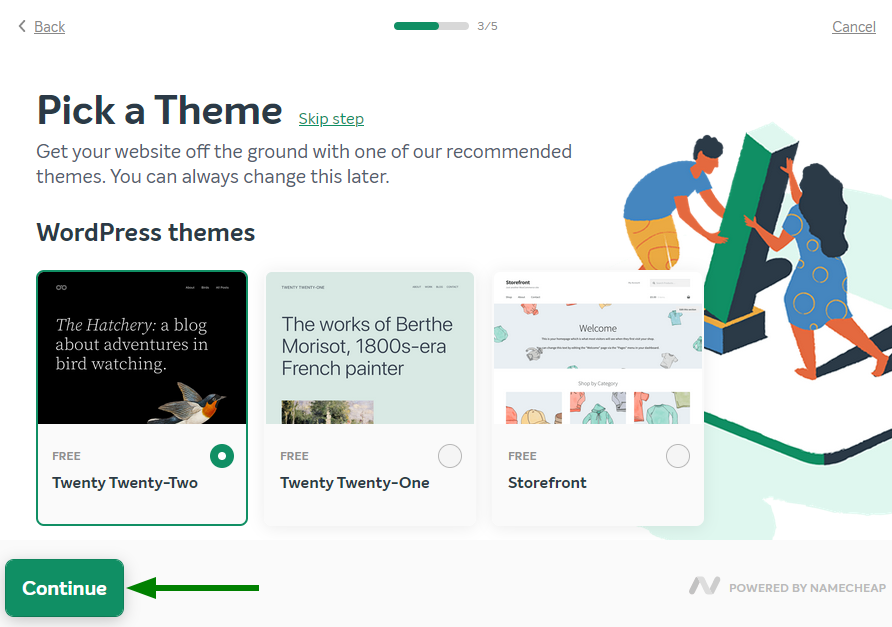Click the Back chevron arrow icon
The height and width of the screenshot is (627, 892).
(x=22, y=26)
